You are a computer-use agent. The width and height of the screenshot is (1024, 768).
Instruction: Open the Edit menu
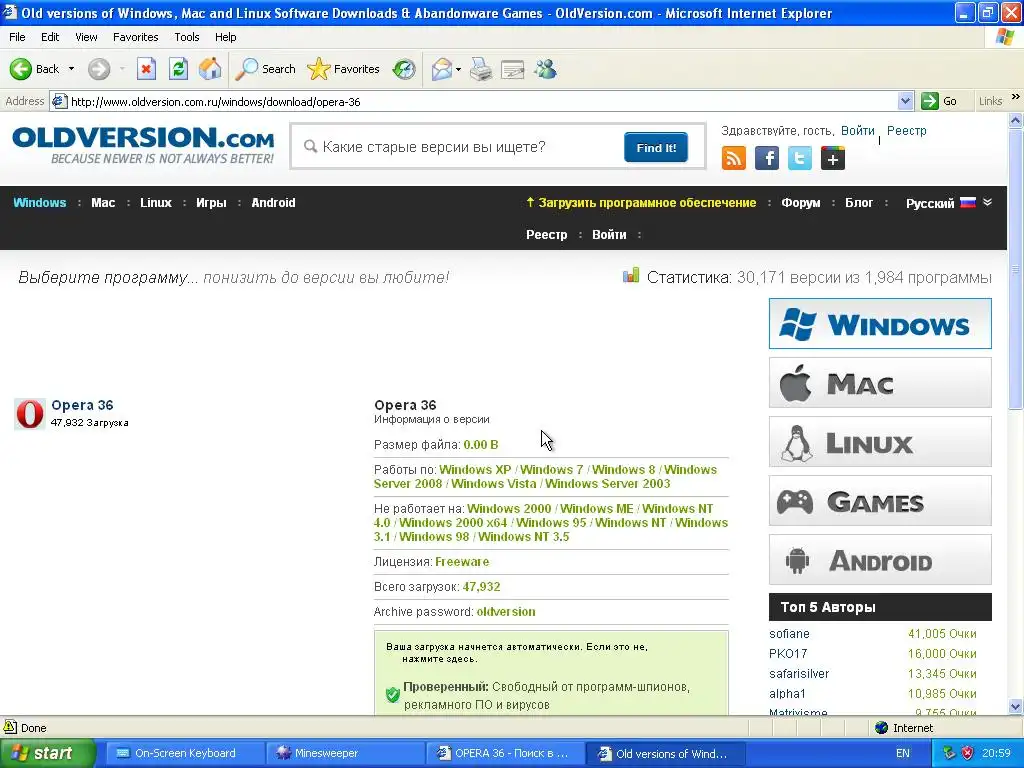click(x=50, y=37)
